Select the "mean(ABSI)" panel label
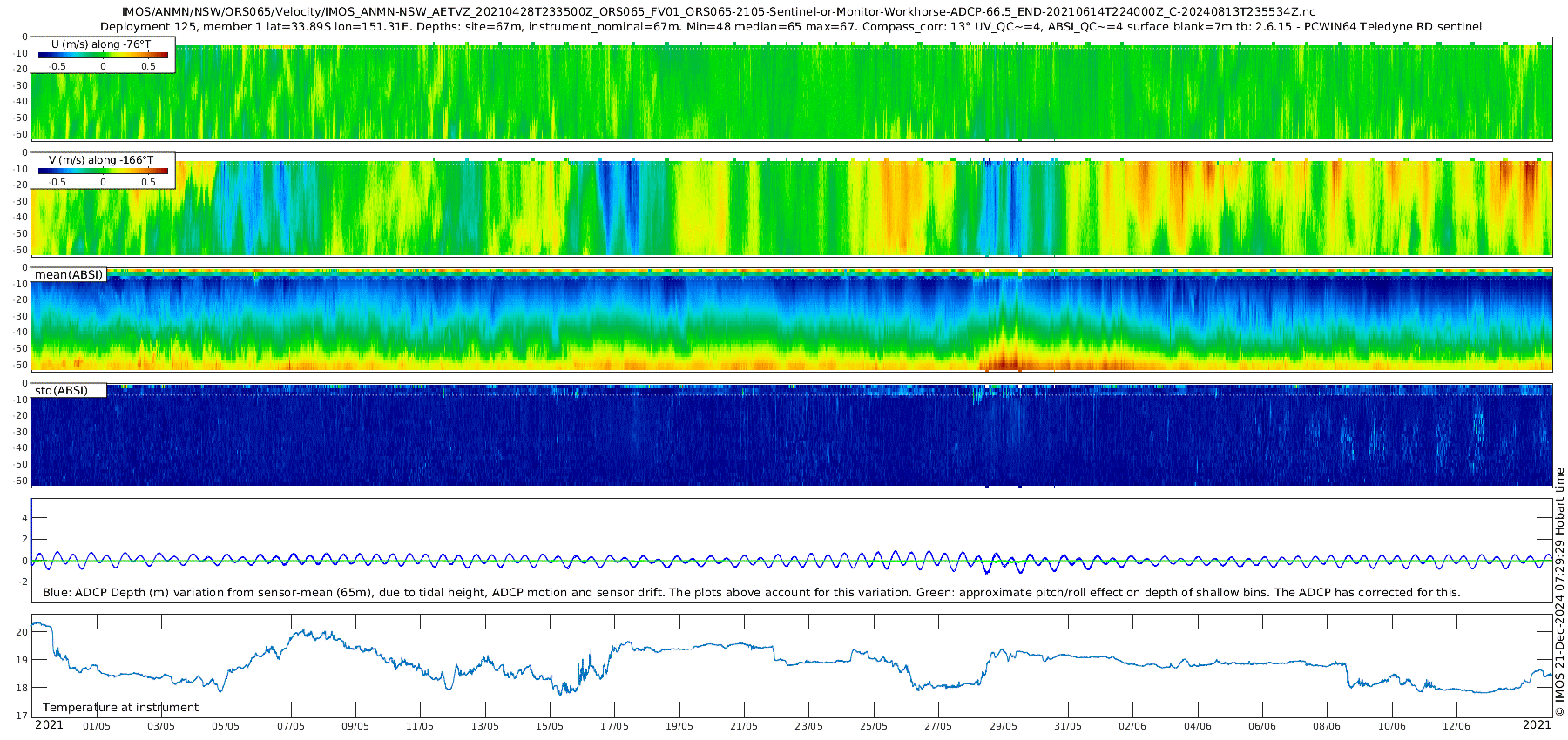 pos(69,275)
